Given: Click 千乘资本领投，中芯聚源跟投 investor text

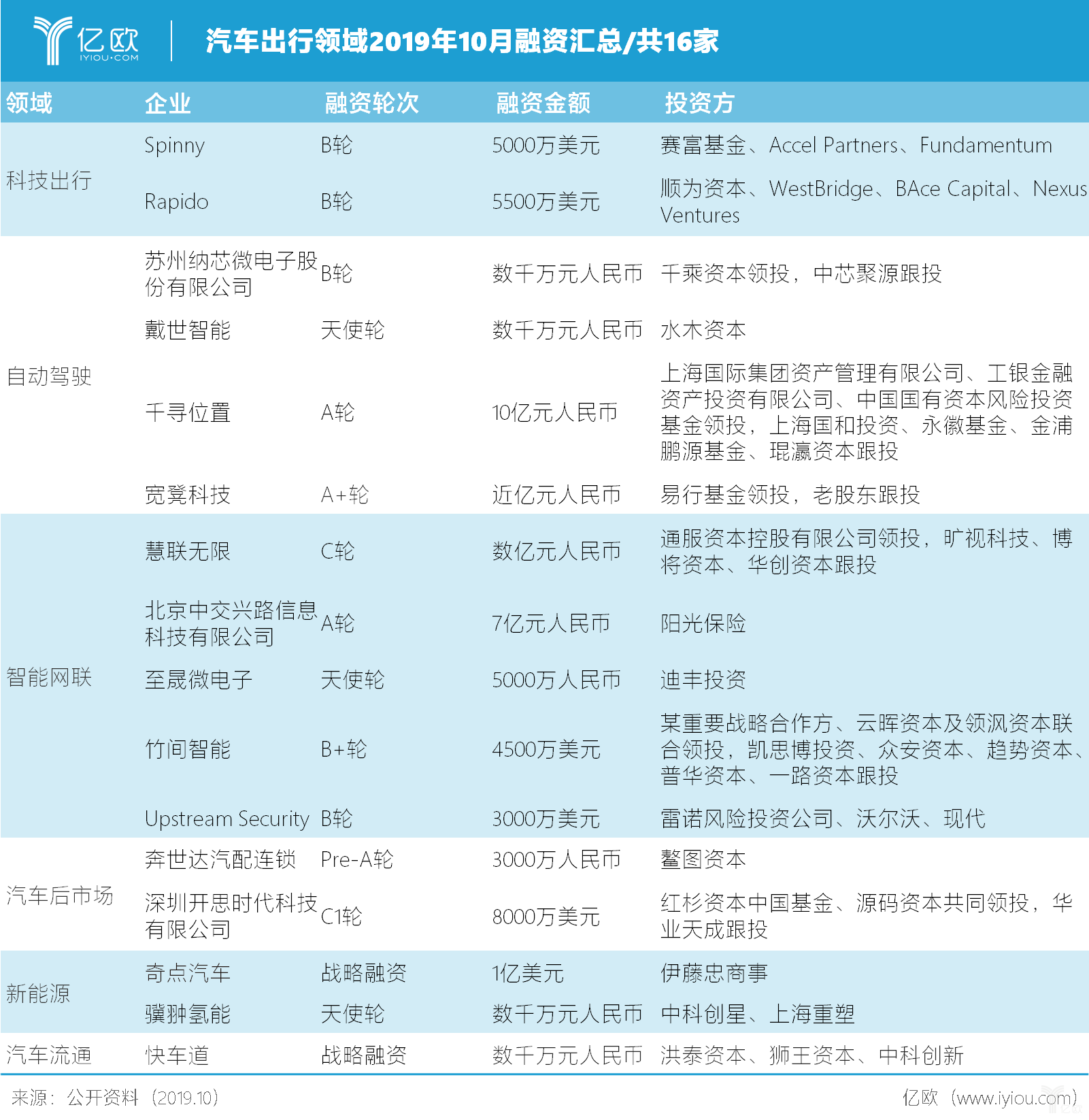Looking at the screenshot, I should pyautogui.click(x=801, y=274).
